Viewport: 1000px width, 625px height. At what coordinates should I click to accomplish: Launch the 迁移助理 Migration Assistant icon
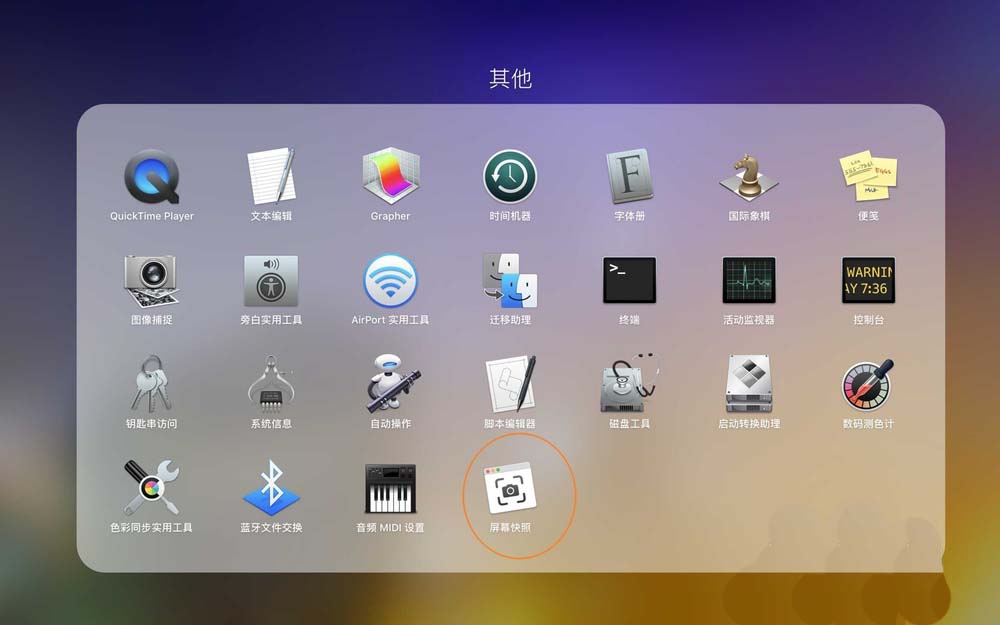[x=510, y=281]
